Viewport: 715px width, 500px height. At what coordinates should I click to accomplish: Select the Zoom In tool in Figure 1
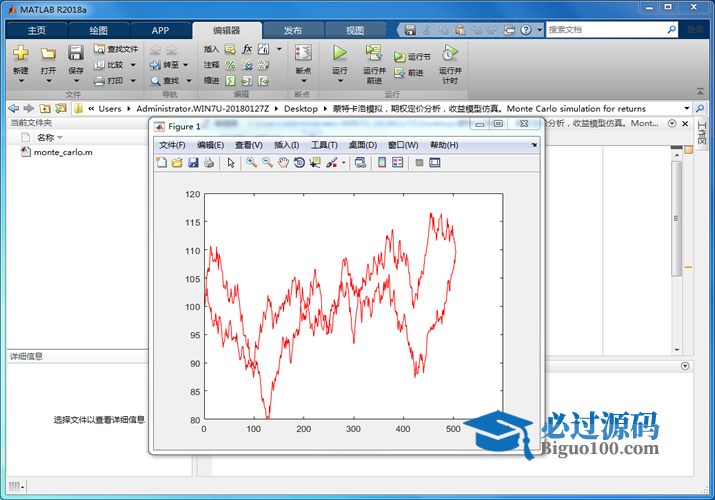(x=252, y=163)
